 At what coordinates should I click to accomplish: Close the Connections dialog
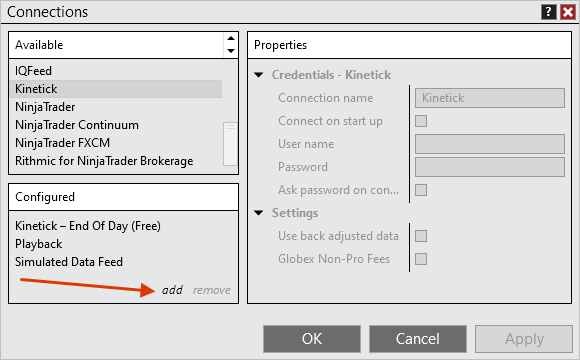pos(568,12)
